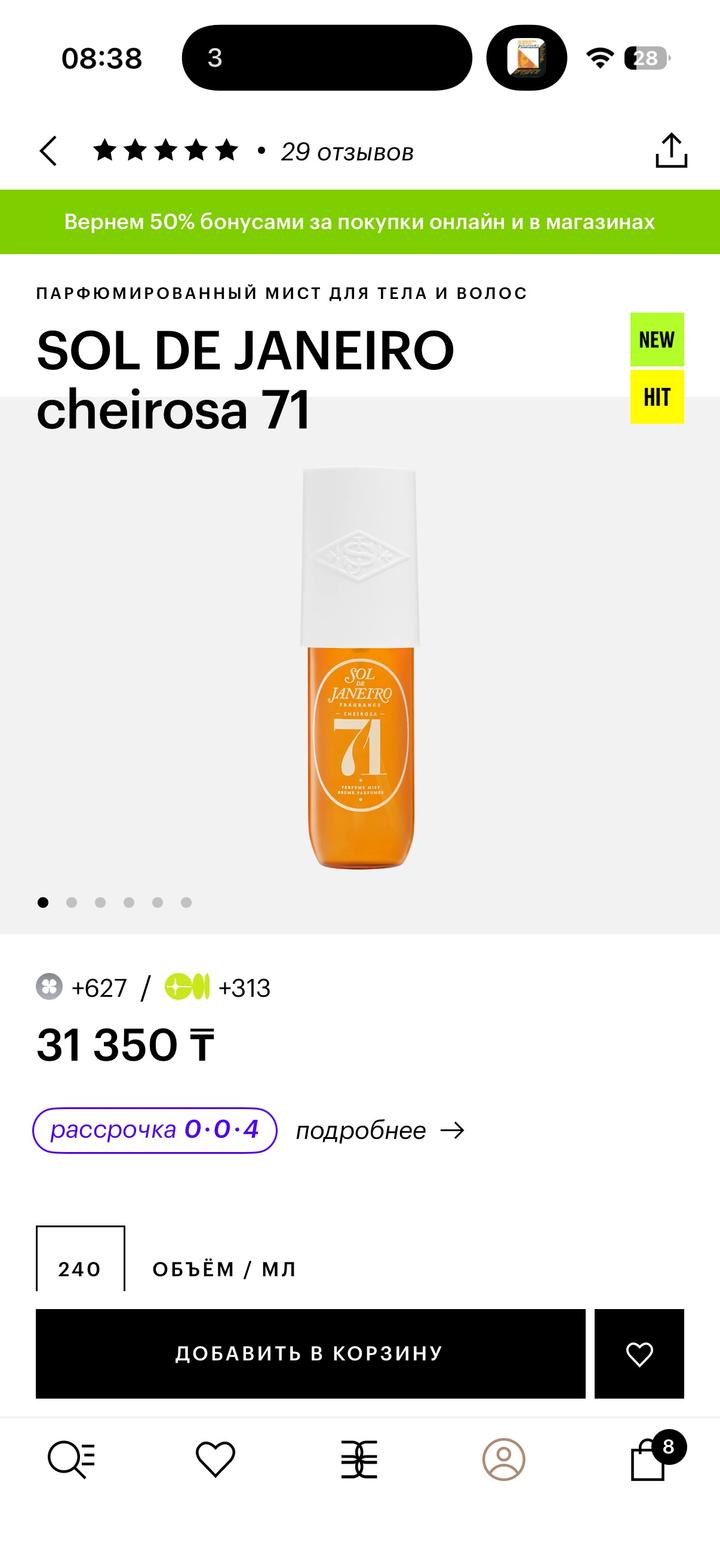Tap the green 50% bonus promo banner
Image resolution: width=720 pixels, height=1565 pixels.
click(360, 222)
